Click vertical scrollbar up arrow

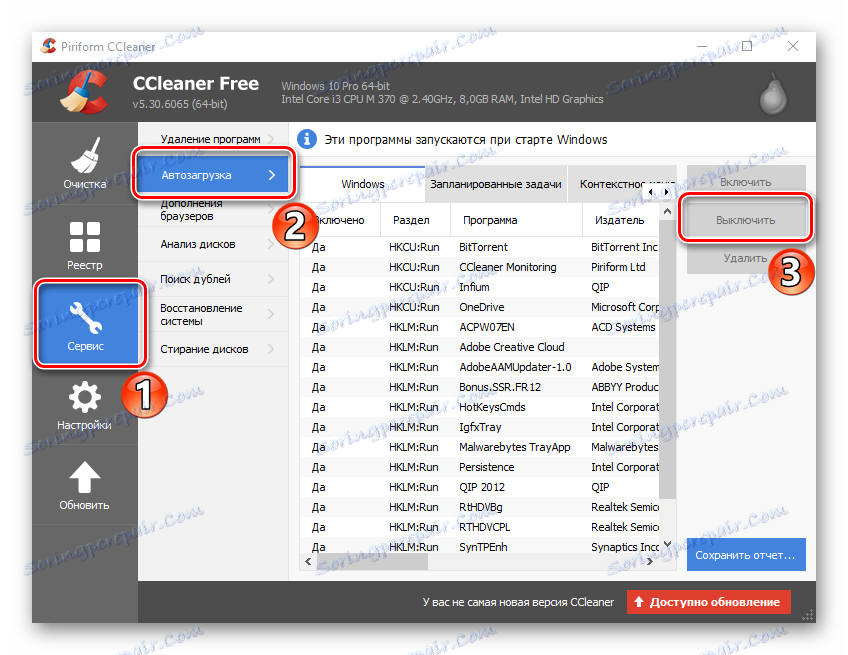point(667,211)
